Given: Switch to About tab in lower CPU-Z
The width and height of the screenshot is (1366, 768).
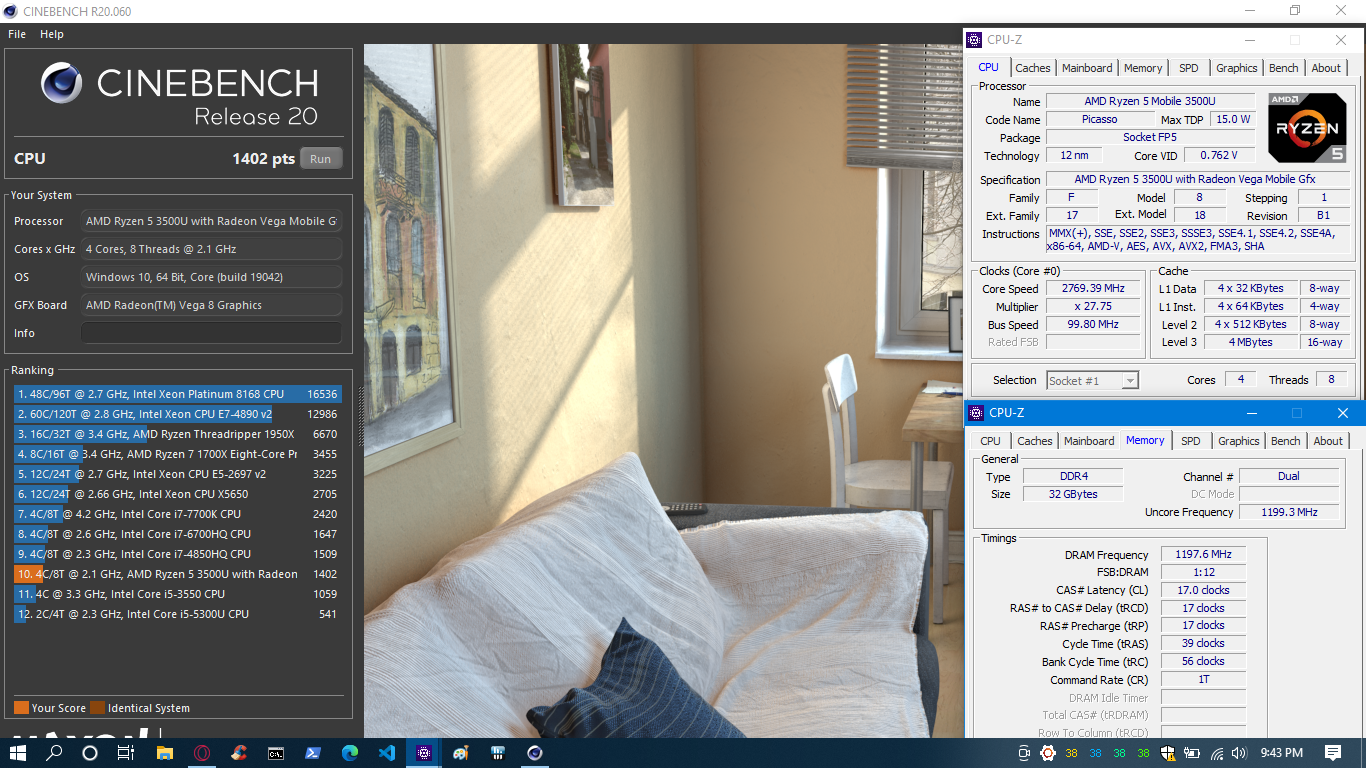Looking at the screenshot, I should 1328,441.
